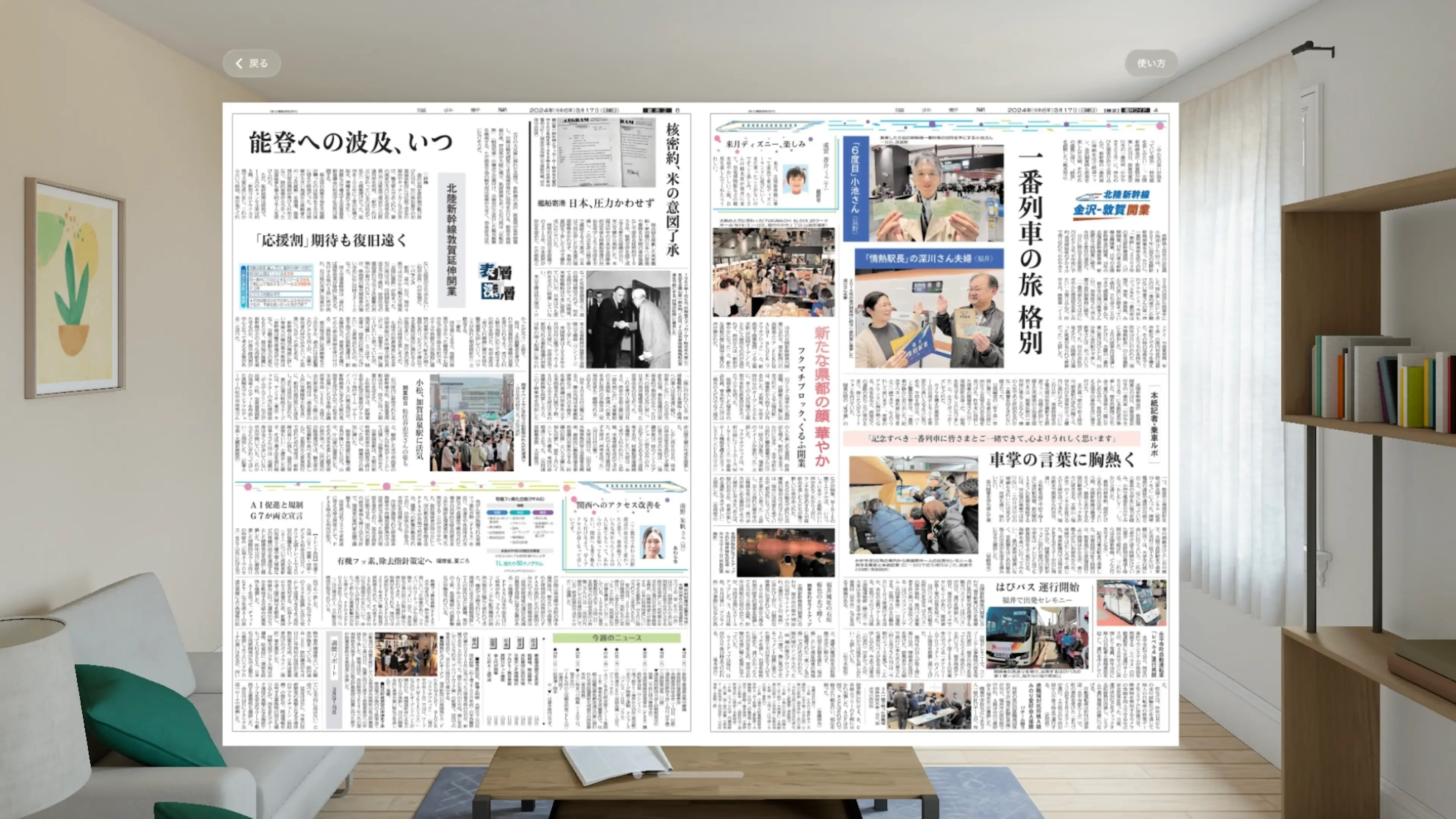The image size is (1456, 819).
Task: Select headline はぴバス 運行開始
Action: (1038, 587)
